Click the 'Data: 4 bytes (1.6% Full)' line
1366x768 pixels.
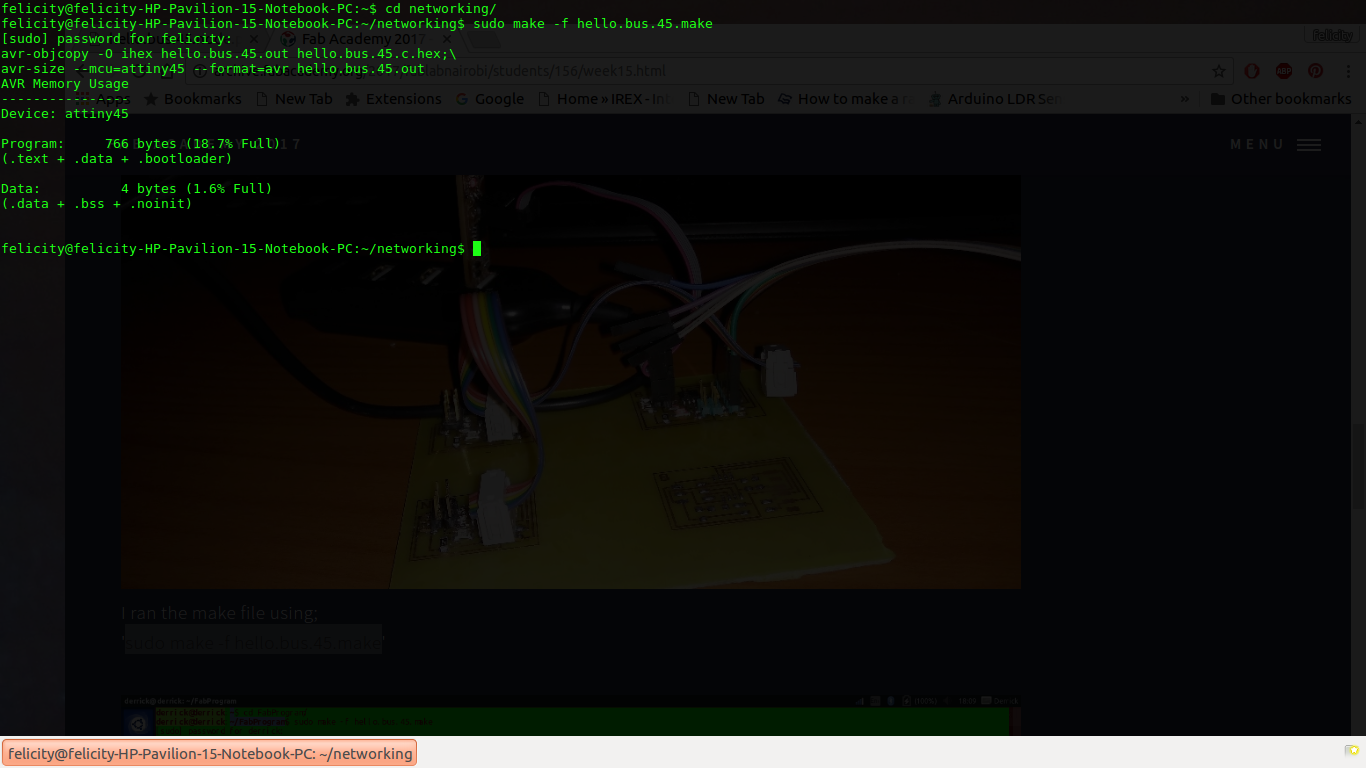(x=137, y=189)
